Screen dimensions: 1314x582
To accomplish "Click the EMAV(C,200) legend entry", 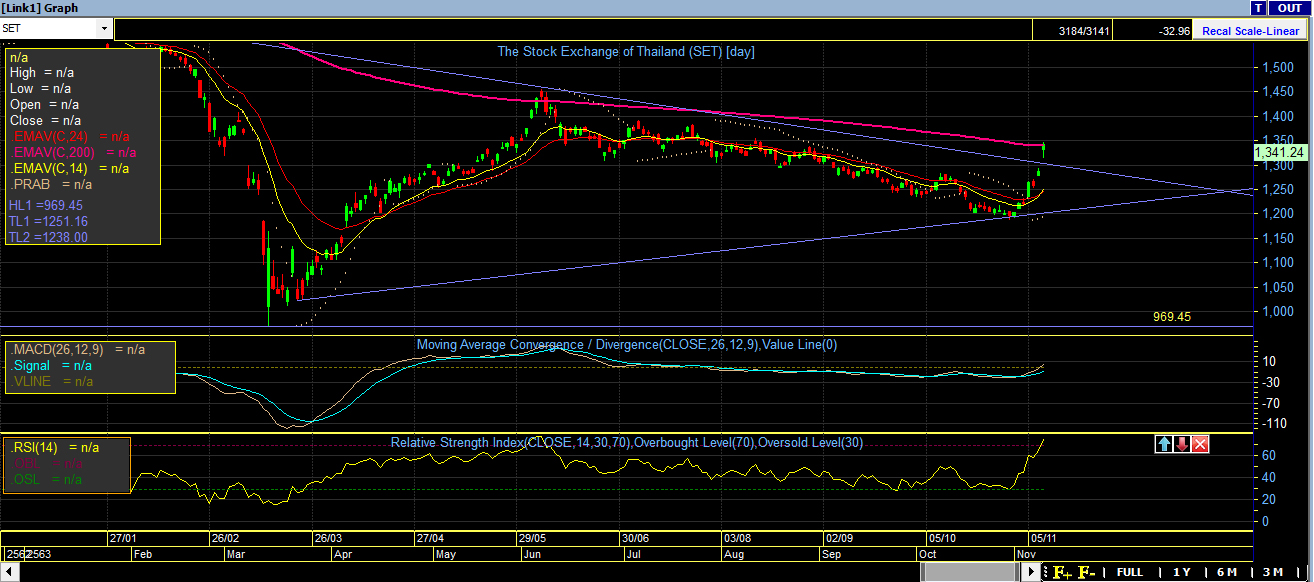I will tap(73, 152).
